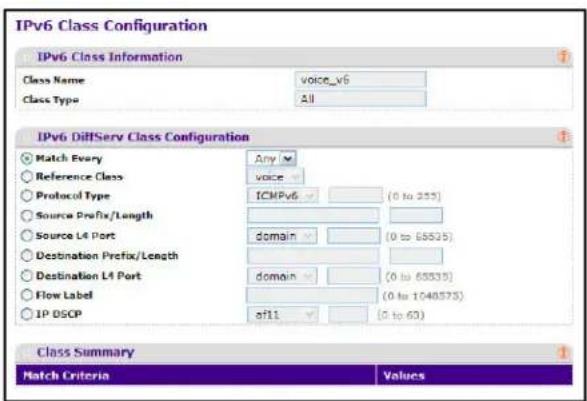The width and height of the screenshot is (587, 401).
Task: Choose the Protocol Type radio option
Action: (27, 195)
